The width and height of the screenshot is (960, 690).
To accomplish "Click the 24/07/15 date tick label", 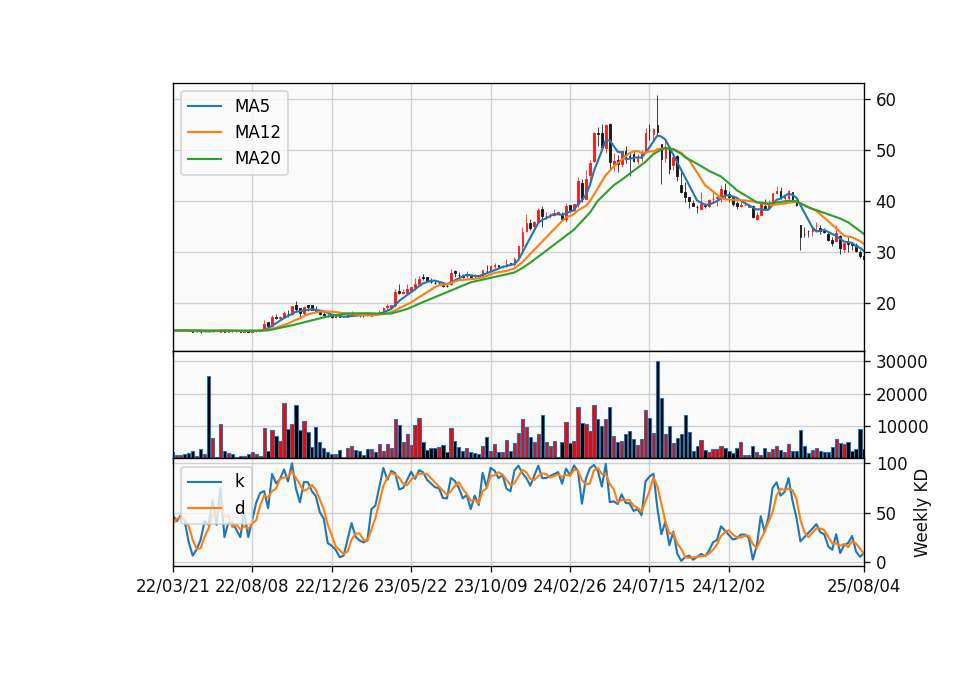I will [649, 586].
